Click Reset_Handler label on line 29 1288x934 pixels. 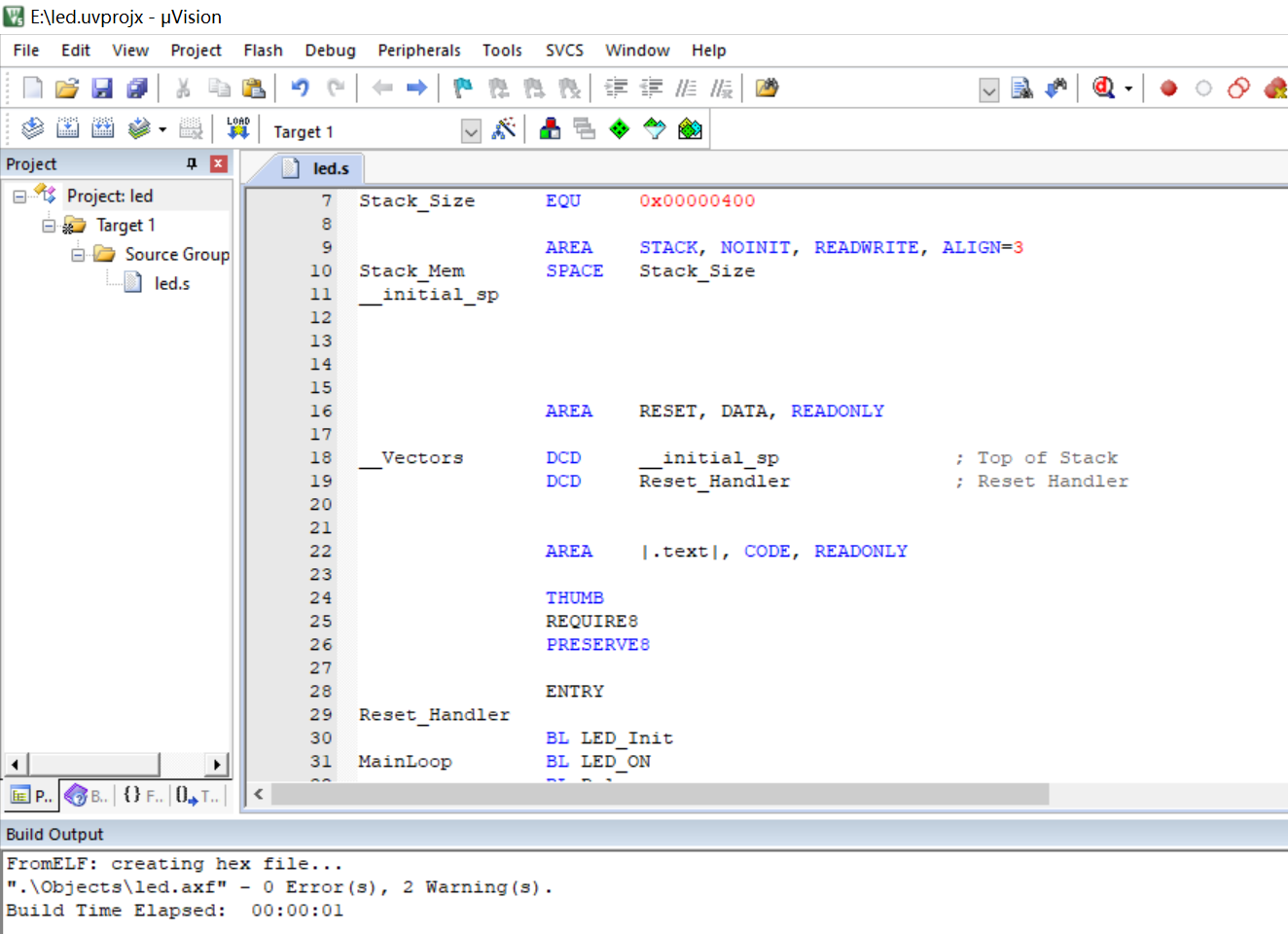click(434, 715)
